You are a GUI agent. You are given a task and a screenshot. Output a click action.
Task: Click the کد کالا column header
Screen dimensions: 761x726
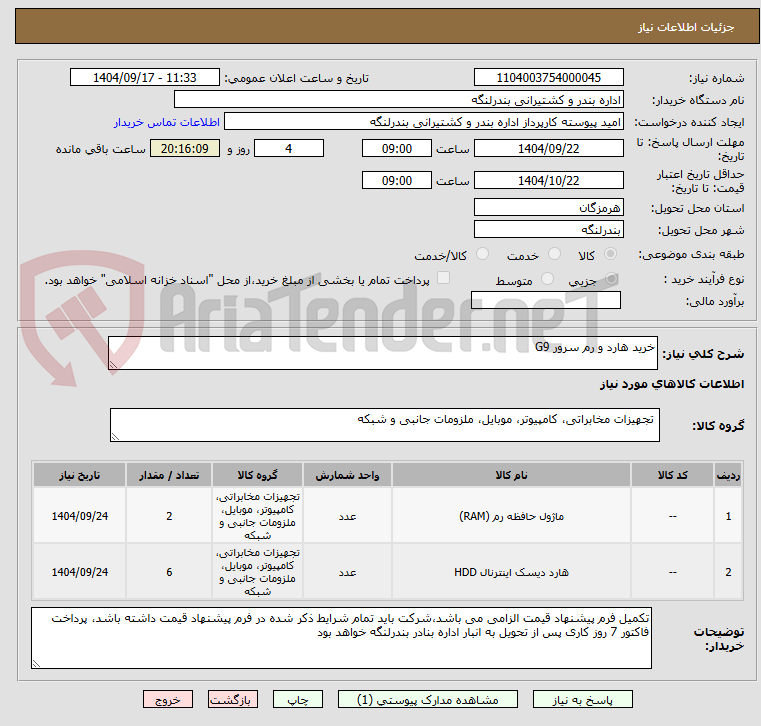672,475
